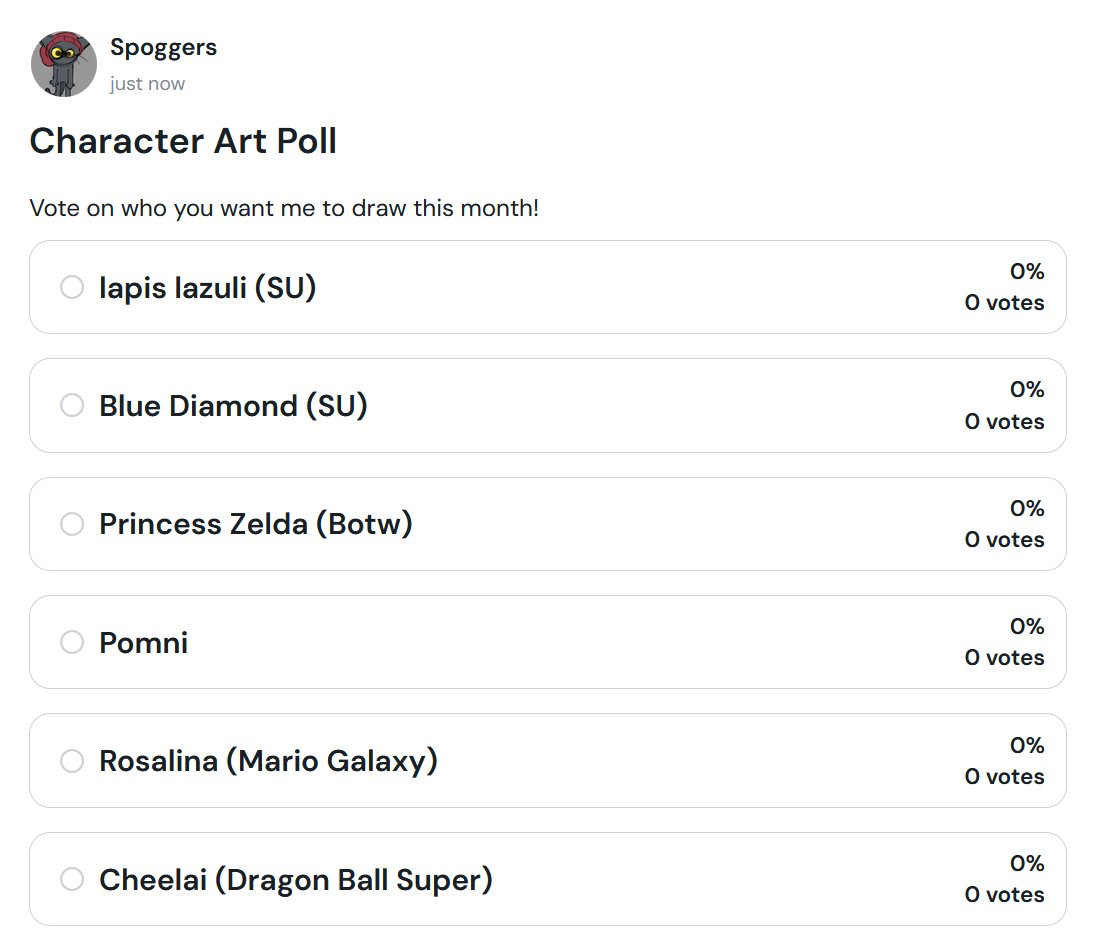Image resolution: width=1093 pixels, height=942 pixels.
Task: Click the '0 votes' count for Cheelai
Action: 1004,895
